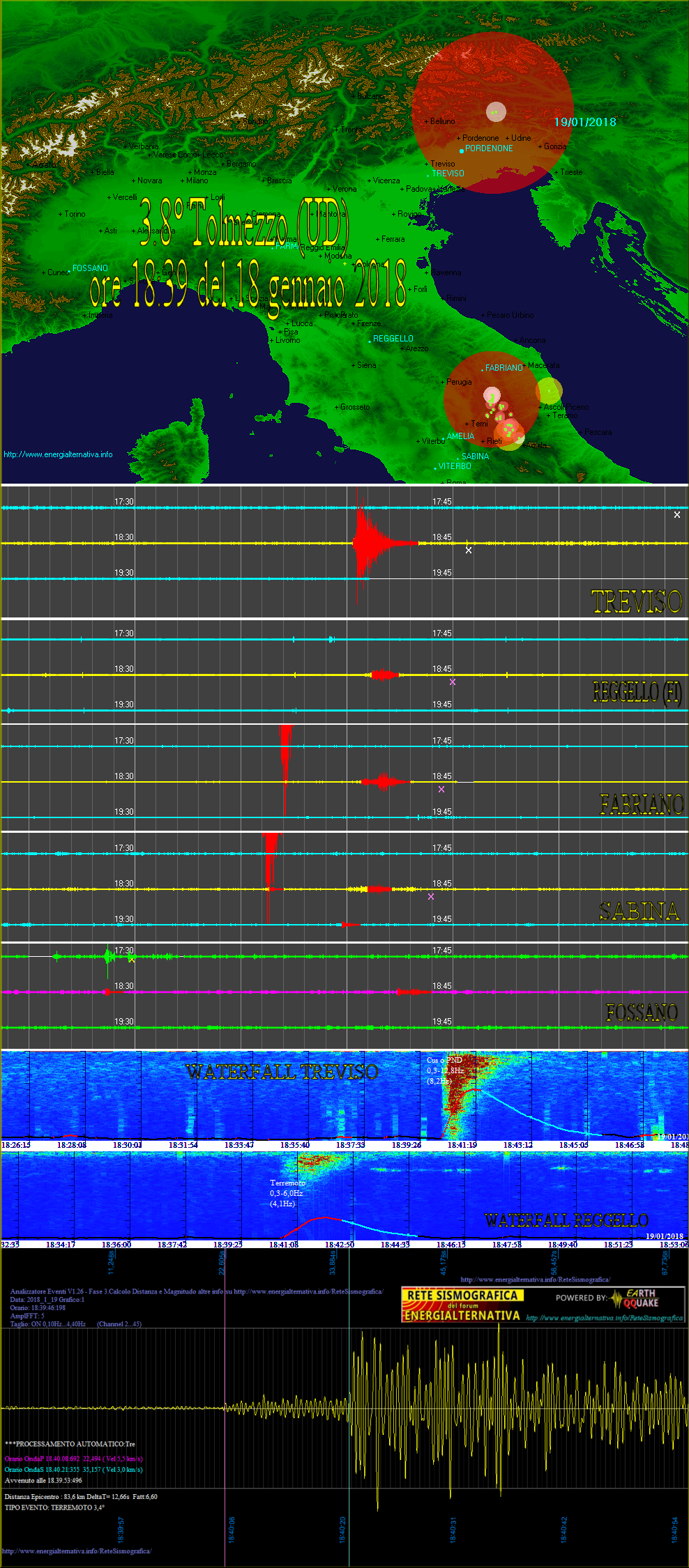
Task: Click the date '19/01/2018' on the map
Action: click(x=585, y=122)
